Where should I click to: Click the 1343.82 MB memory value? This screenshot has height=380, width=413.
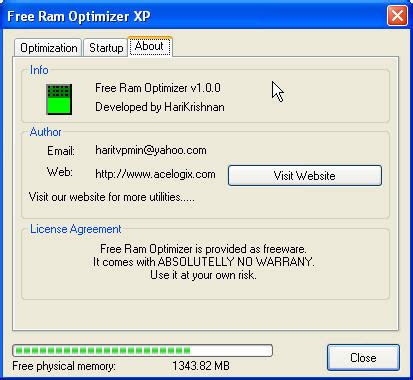201,366
